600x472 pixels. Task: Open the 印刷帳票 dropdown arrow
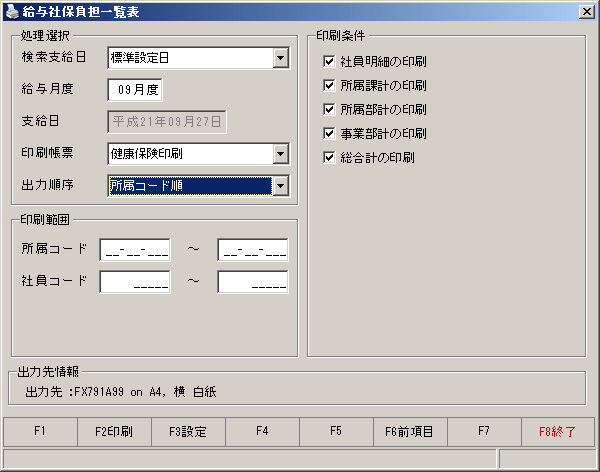point(281,154)
